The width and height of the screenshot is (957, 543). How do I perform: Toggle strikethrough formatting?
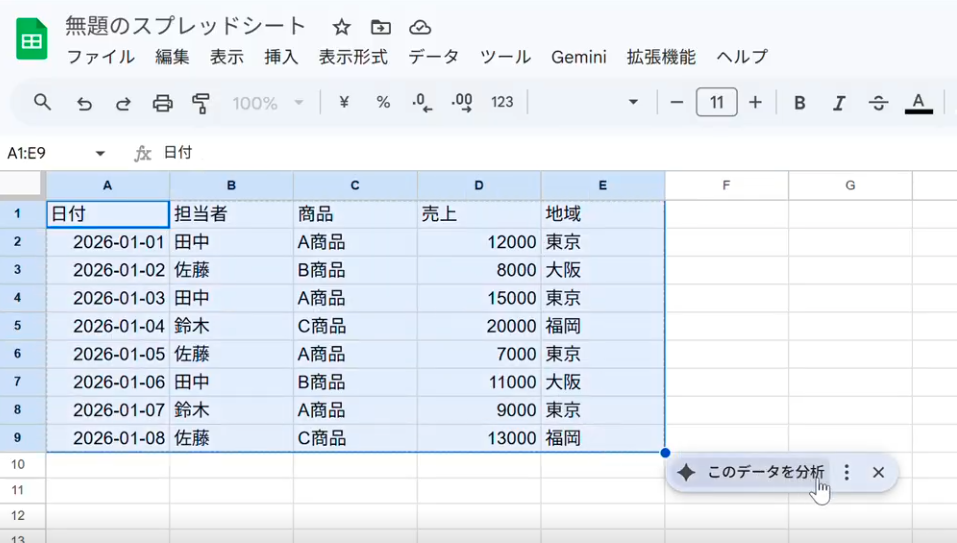(878, 103)
